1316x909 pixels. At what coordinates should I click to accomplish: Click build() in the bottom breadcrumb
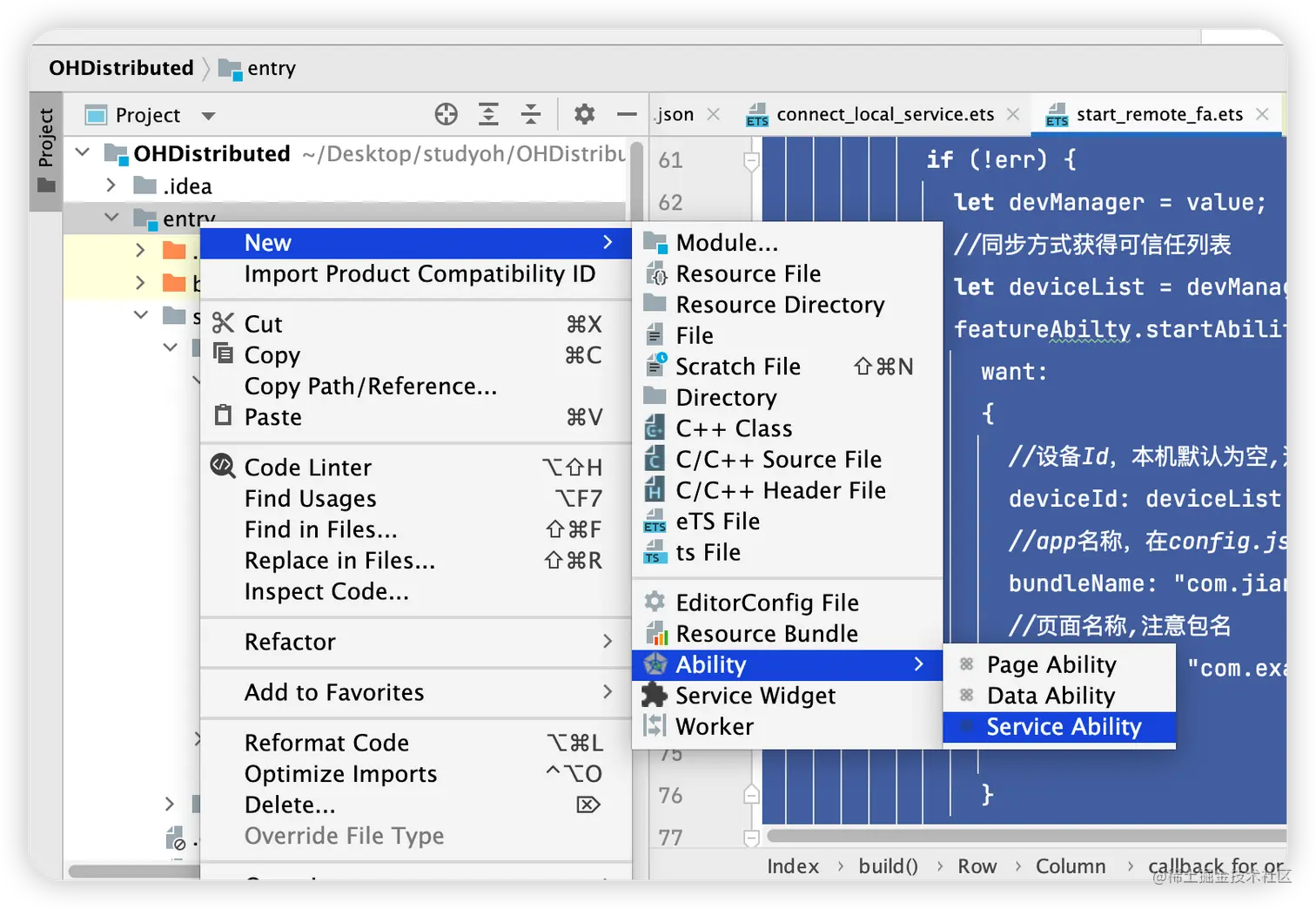(x=888, y=866)
